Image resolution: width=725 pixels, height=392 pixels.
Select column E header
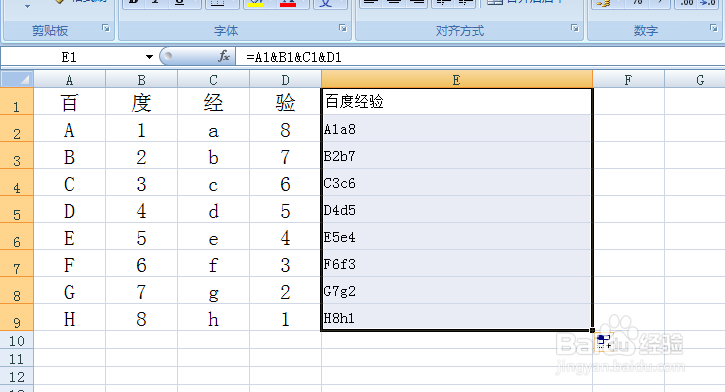[457, 80]
